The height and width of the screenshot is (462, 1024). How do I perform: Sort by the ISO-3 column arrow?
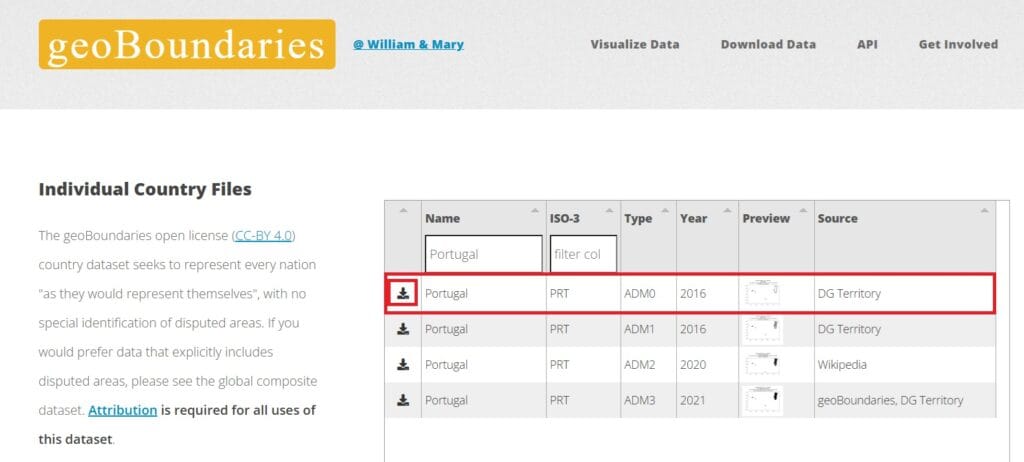pos(609,210)
